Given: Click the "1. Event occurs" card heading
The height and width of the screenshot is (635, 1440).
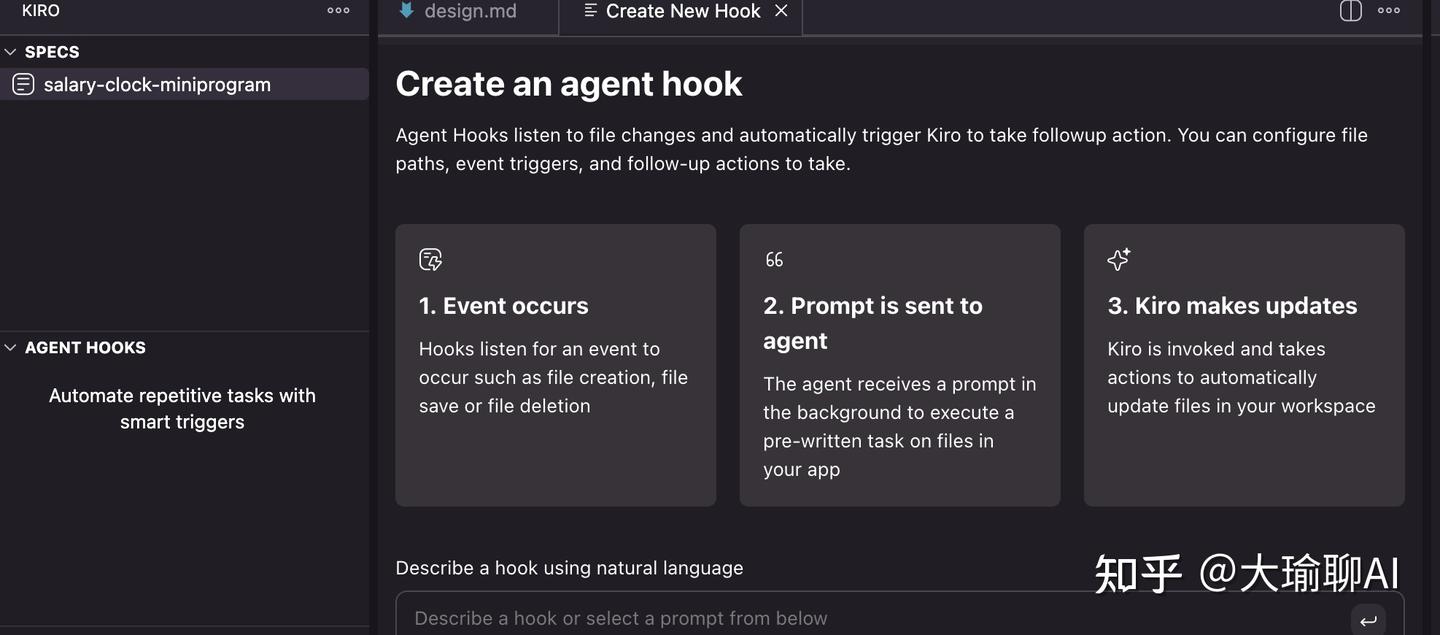Looking at the screenshot, I should click(x=503, y=306).
